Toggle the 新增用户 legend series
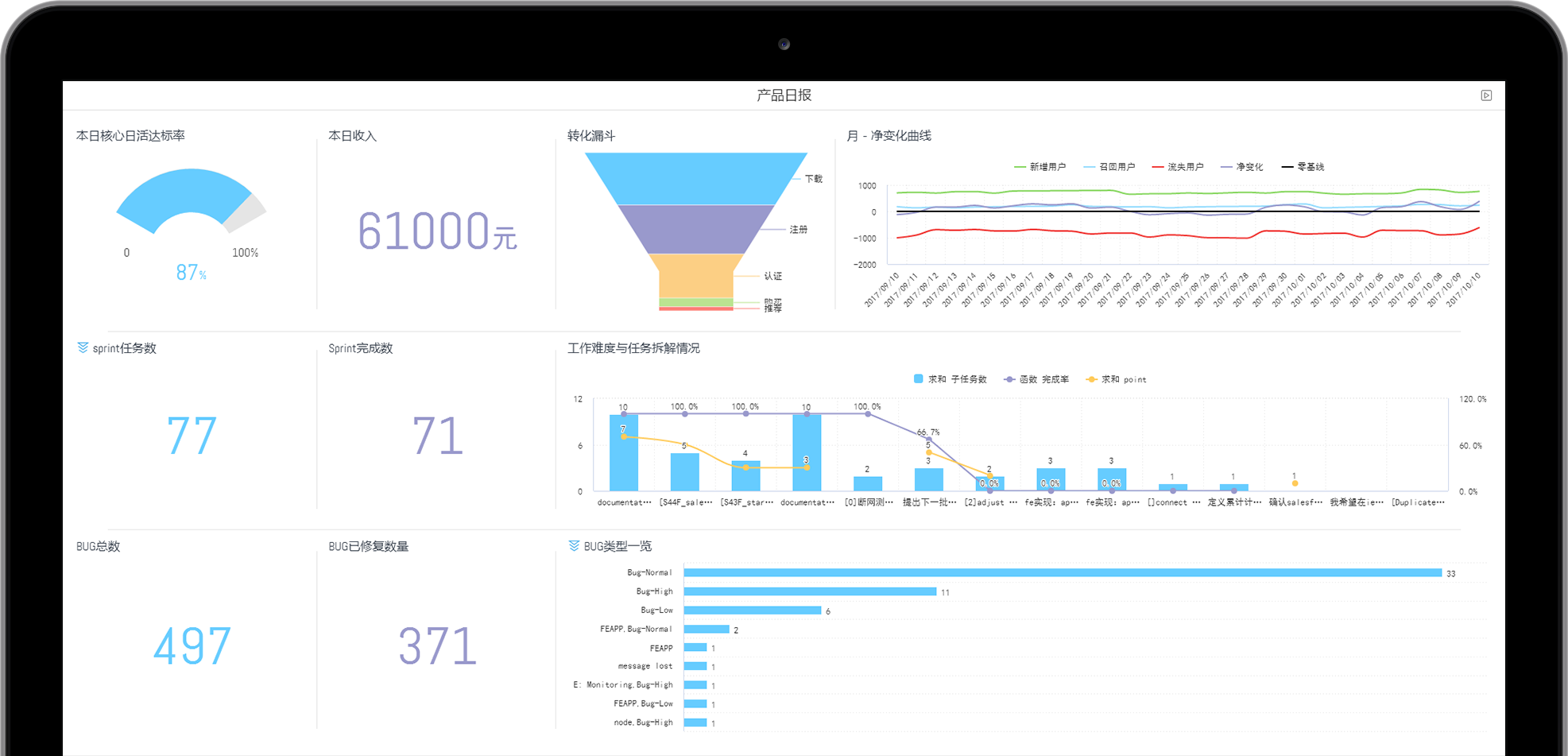The image size is (1568, 756). [x=1040, y=167]
